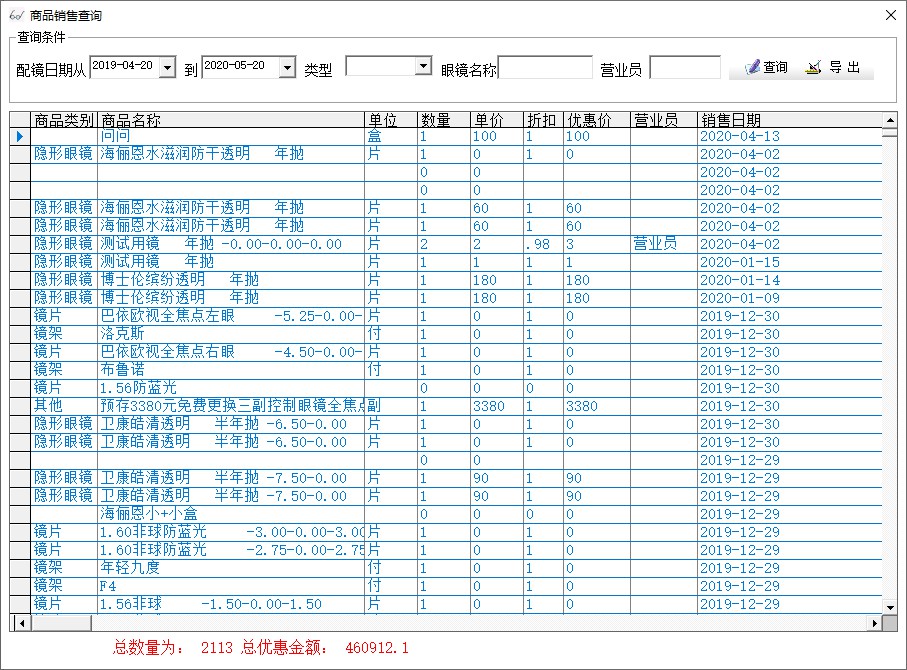Open the end date dropdown 2020-05-20
The image size is (907, 670).
pyautogui.click(x=287, y=68)
